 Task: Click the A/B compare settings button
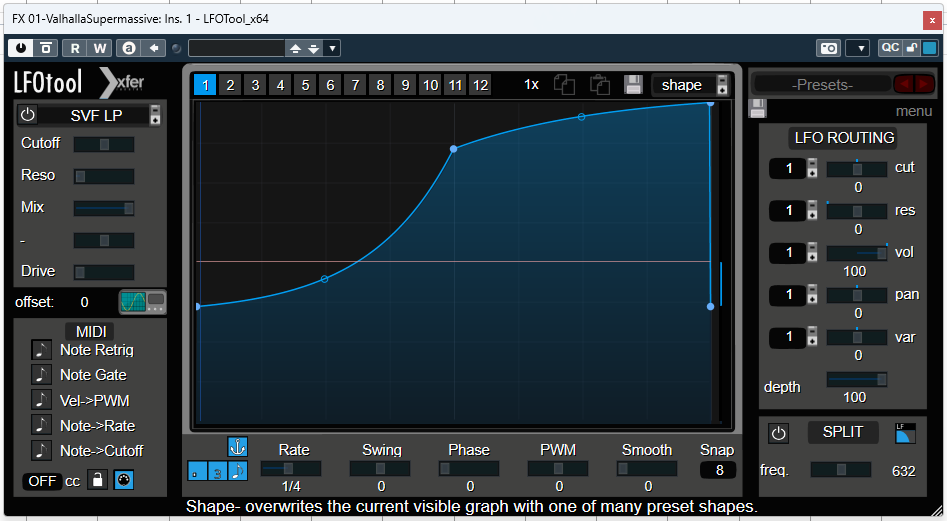coord(129,48)
